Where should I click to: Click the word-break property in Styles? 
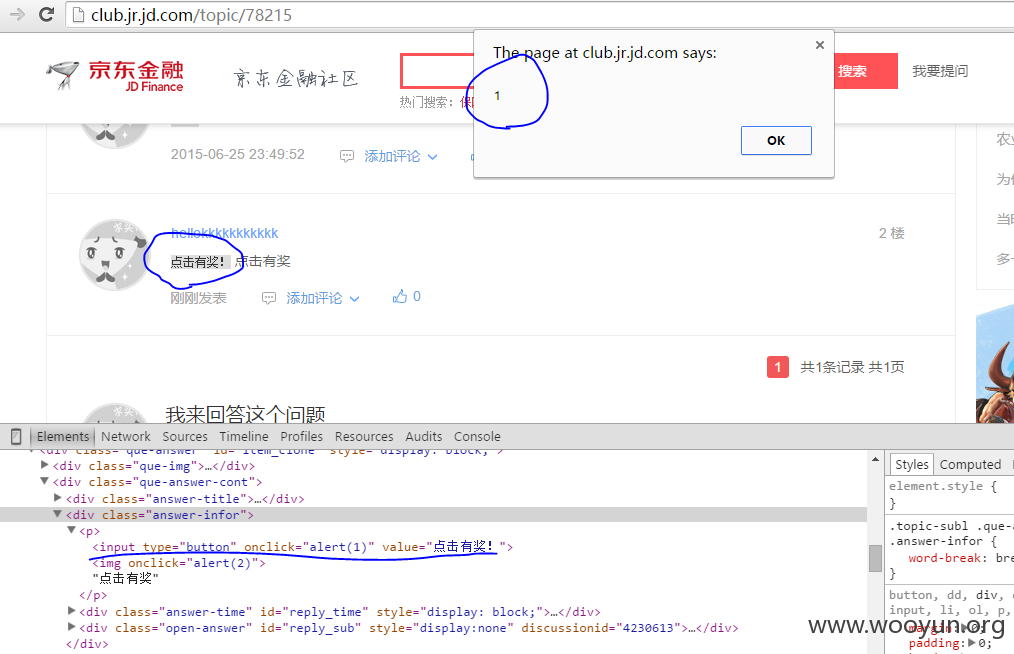tap(944, 558)
